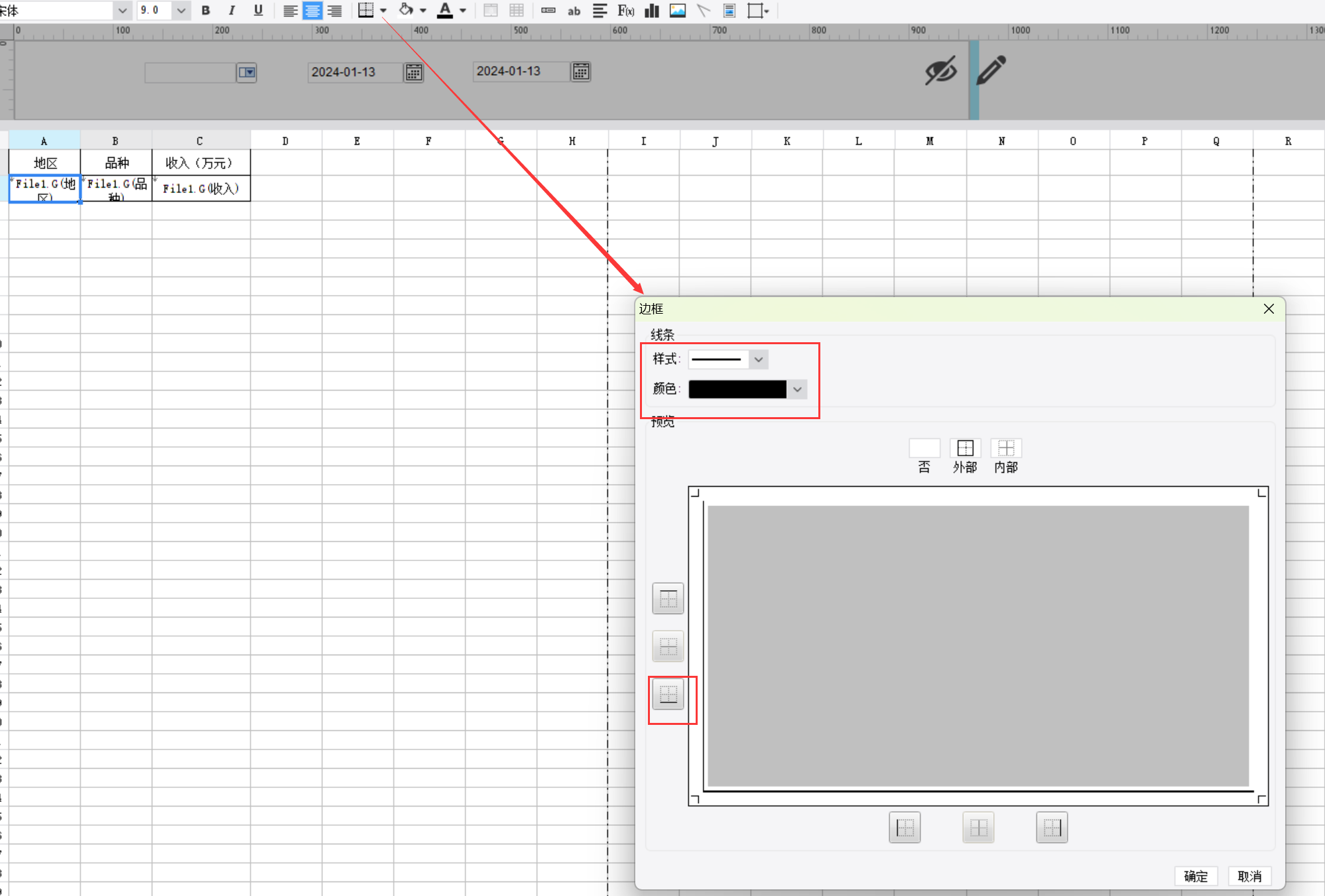Select the cell labeled 地区
Viewport: 1325px width, 896px height.
(44, 162)
